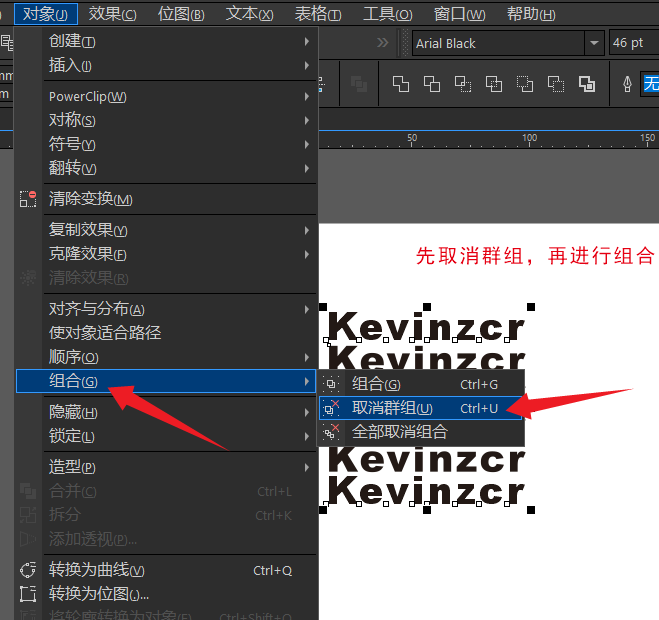Expand the 对齐与分布 submenu
This screenshot has height=620, width=659.
coord(307,309)
